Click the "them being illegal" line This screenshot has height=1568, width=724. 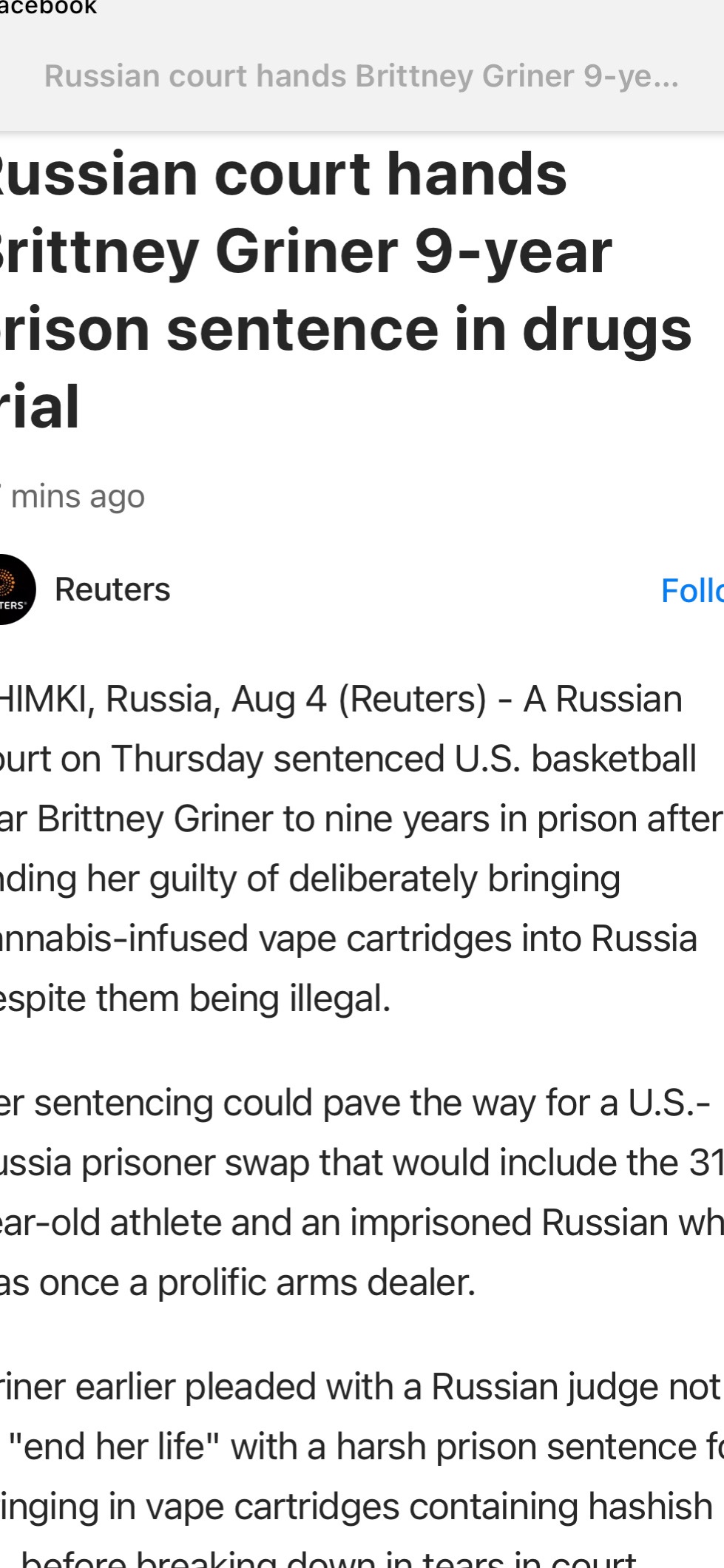click(x=194, y=998)
